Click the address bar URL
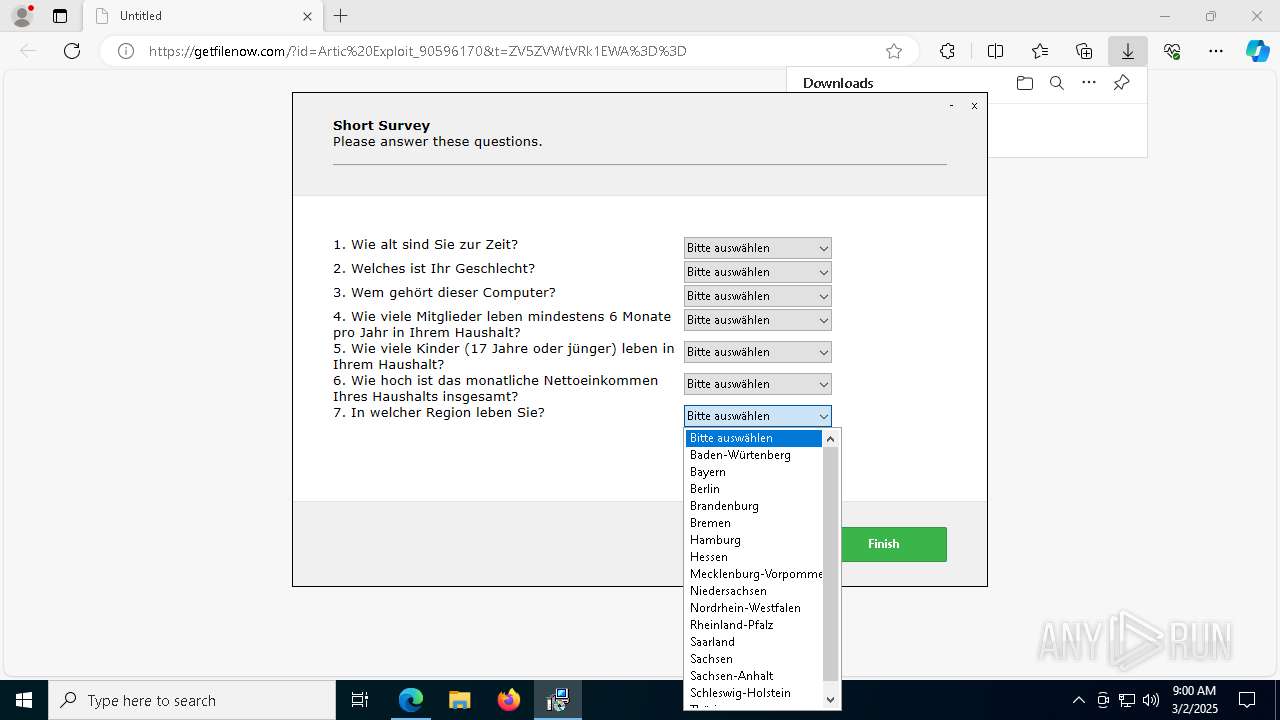The width and height of the screenshot is (1280, 720). point(418,51)
